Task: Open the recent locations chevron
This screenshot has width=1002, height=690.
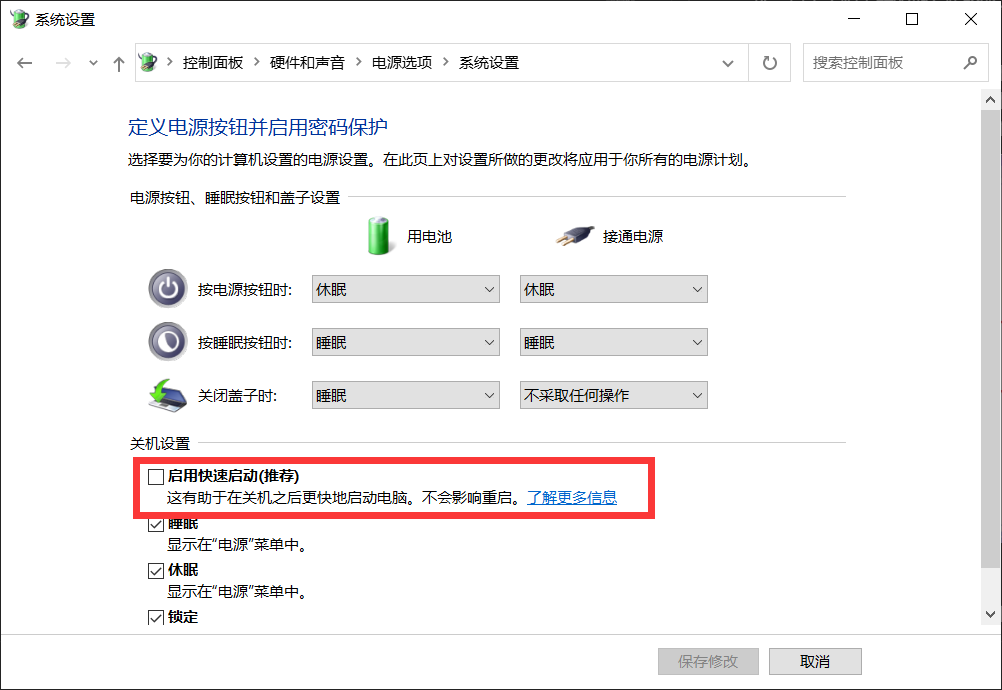Action: click(x=93, y=63)
